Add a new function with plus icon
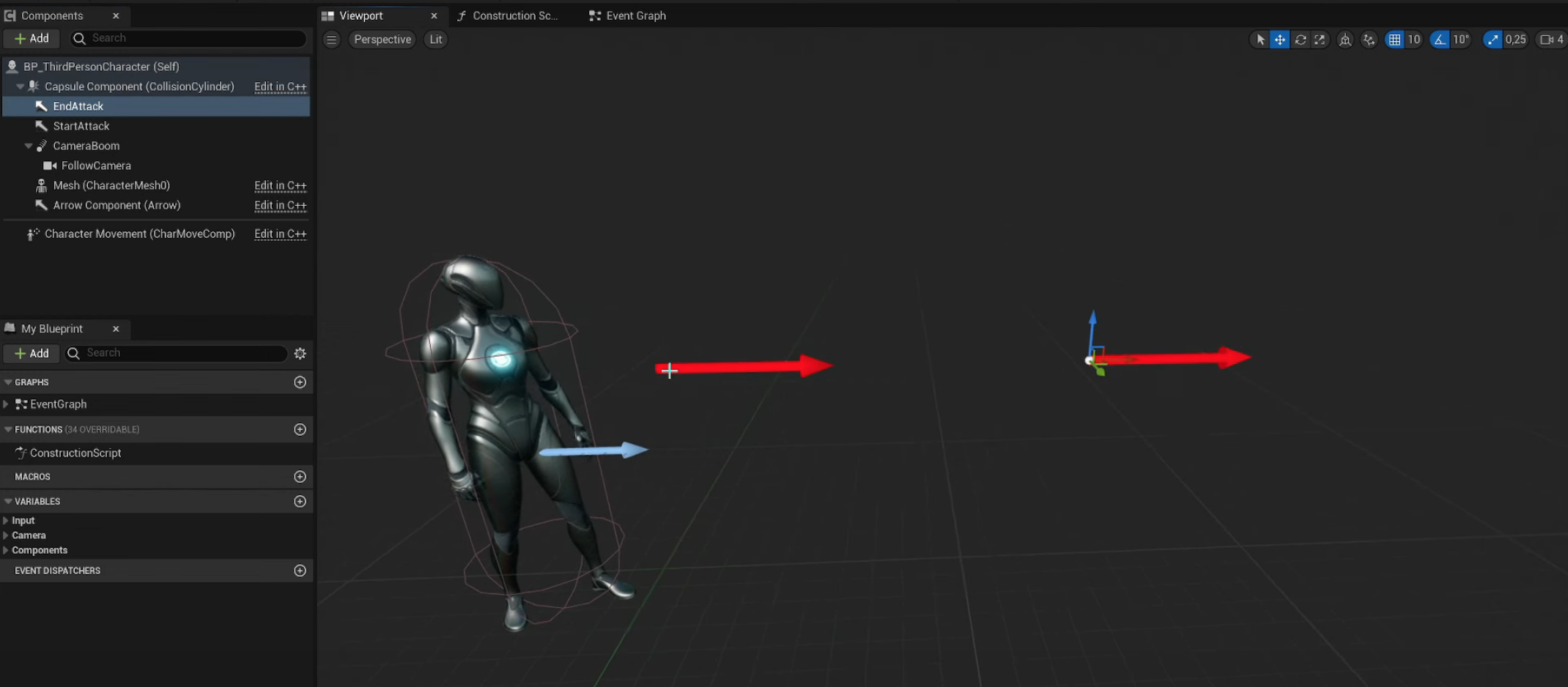 300,429
